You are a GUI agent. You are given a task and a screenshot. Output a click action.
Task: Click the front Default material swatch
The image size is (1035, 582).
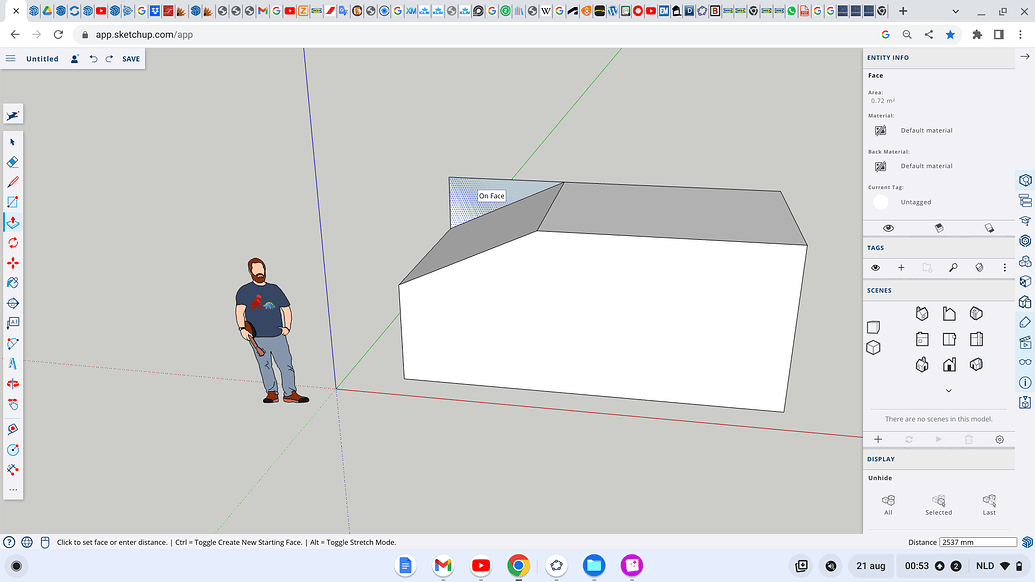pyautogui.click(x=880, y=130)
